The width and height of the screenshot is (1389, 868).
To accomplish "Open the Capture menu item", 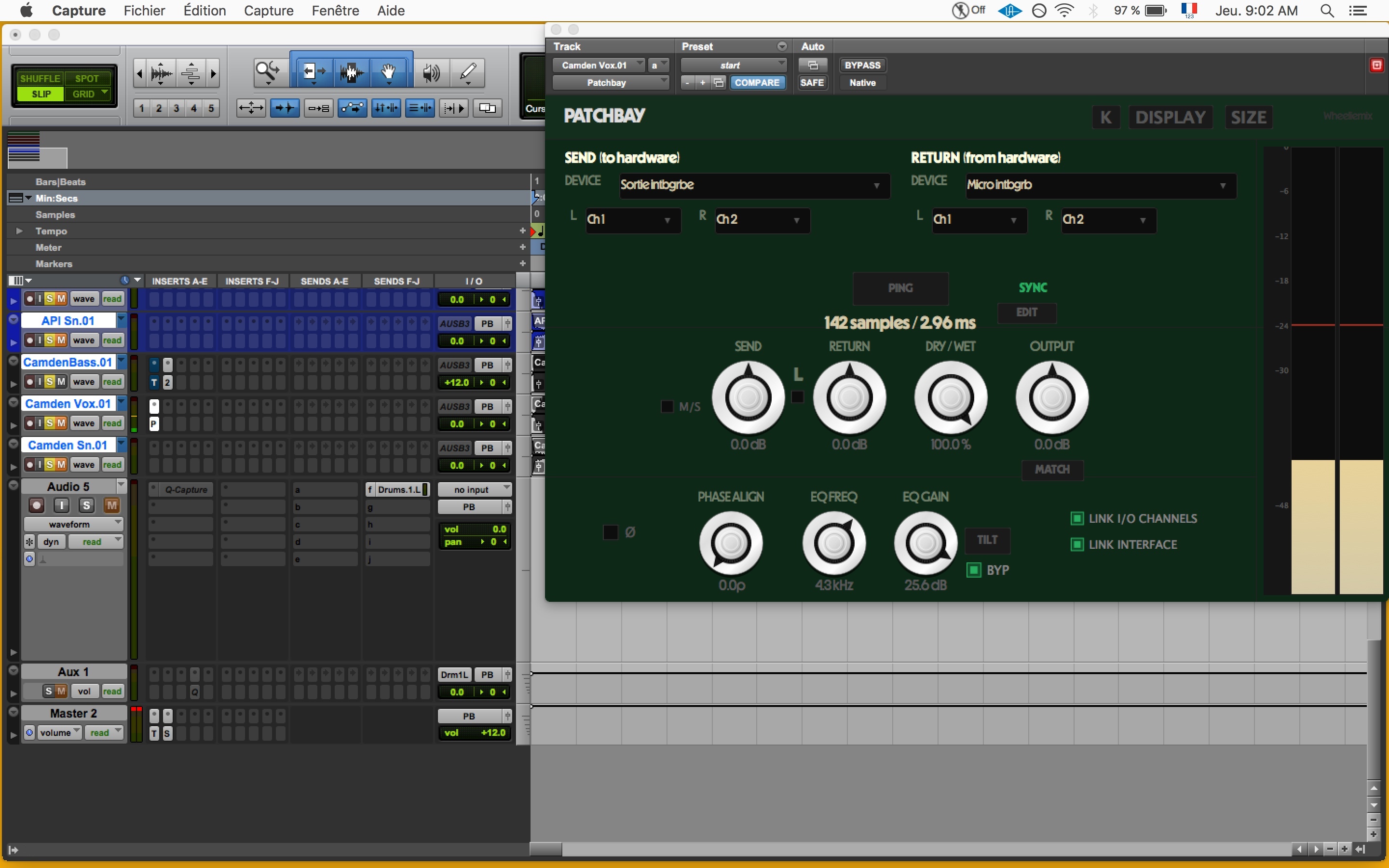I will click(269, 11).
